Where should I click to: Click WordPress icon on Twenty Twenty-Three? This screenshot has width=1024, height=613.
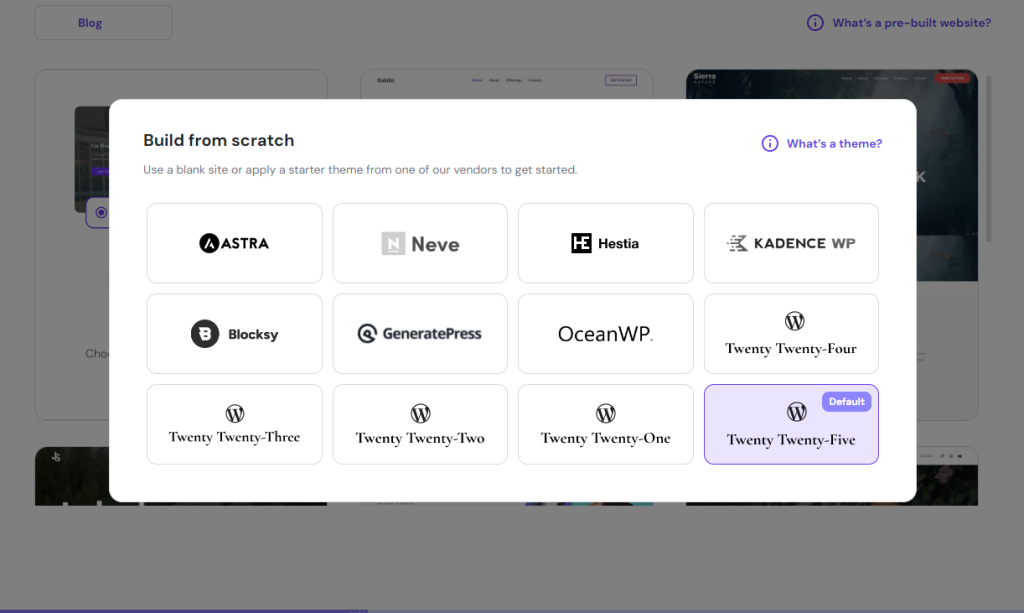(235, 413)
